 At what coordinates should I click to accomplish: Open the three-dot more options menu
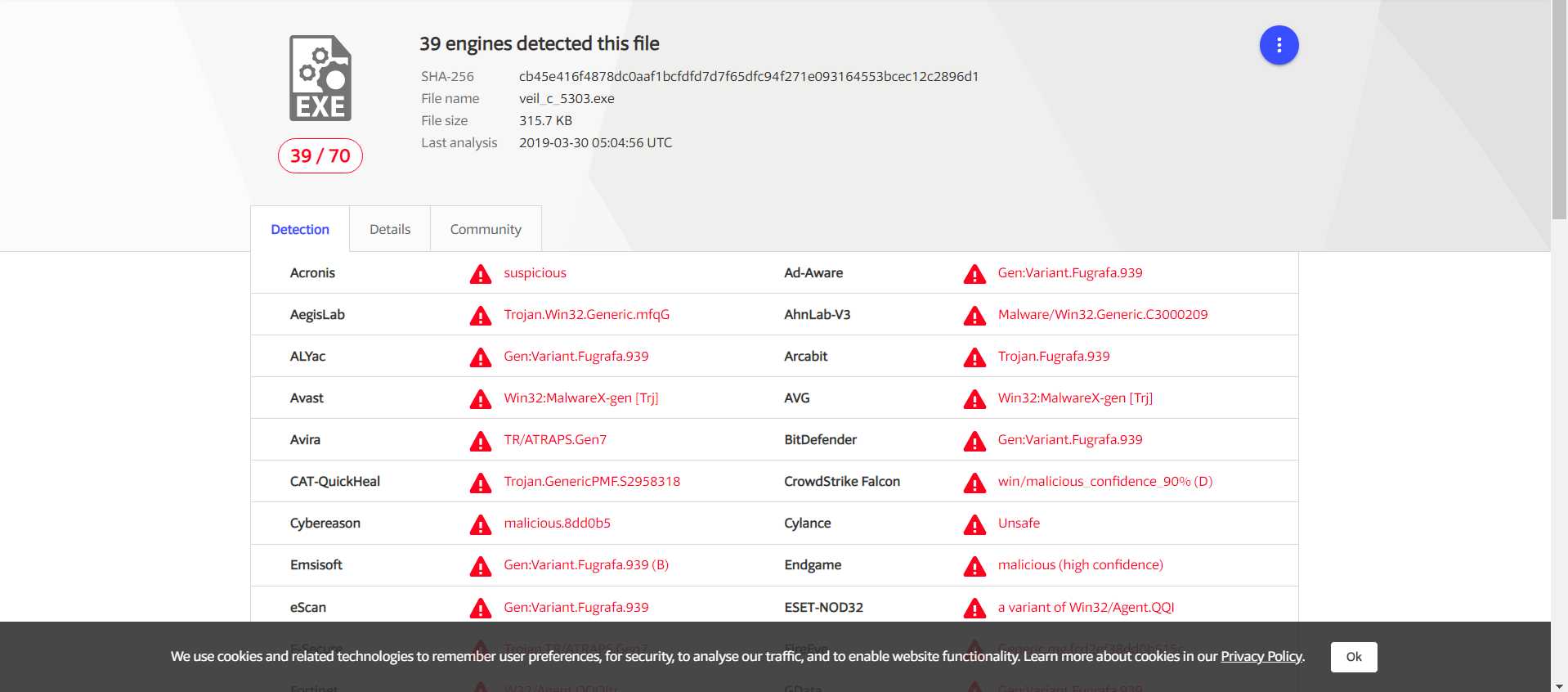(1279, 45)
